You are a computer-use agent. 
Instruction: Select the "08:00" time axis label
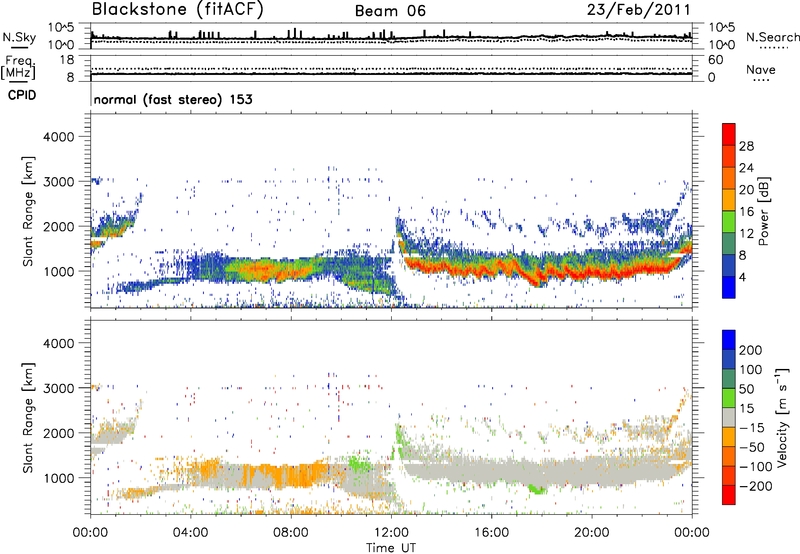[291, 533]
